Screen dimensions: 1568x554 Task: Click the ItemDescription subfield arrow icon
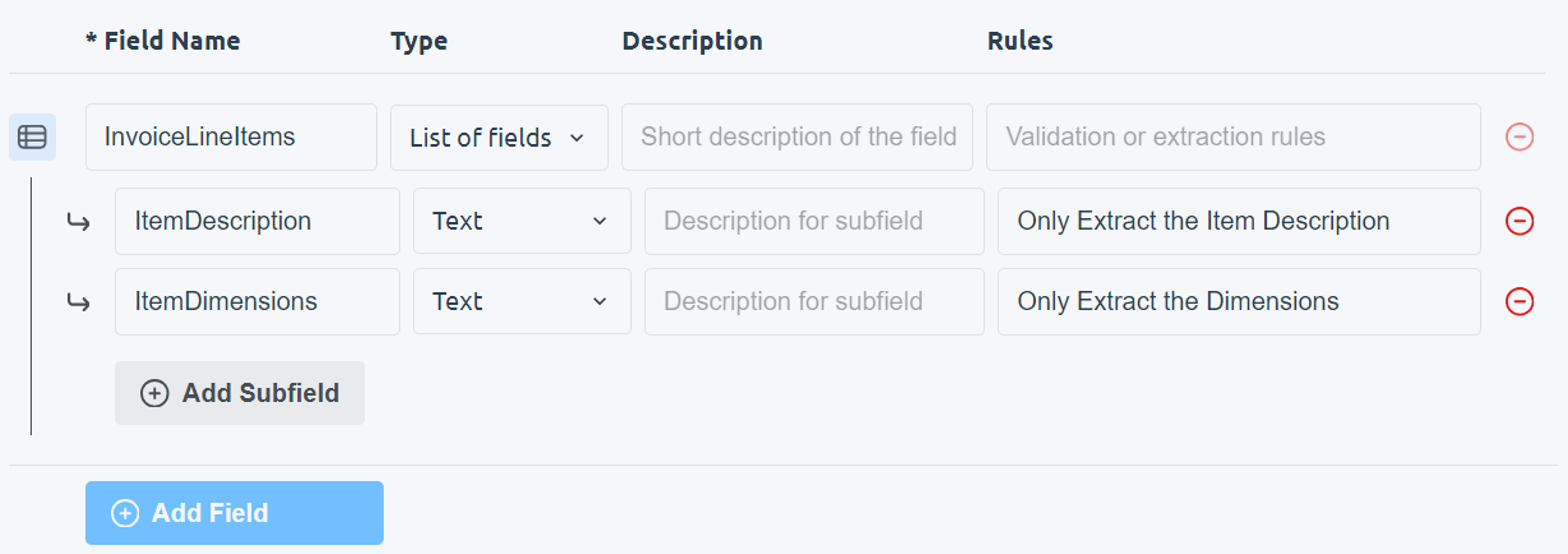coord(78,222)
